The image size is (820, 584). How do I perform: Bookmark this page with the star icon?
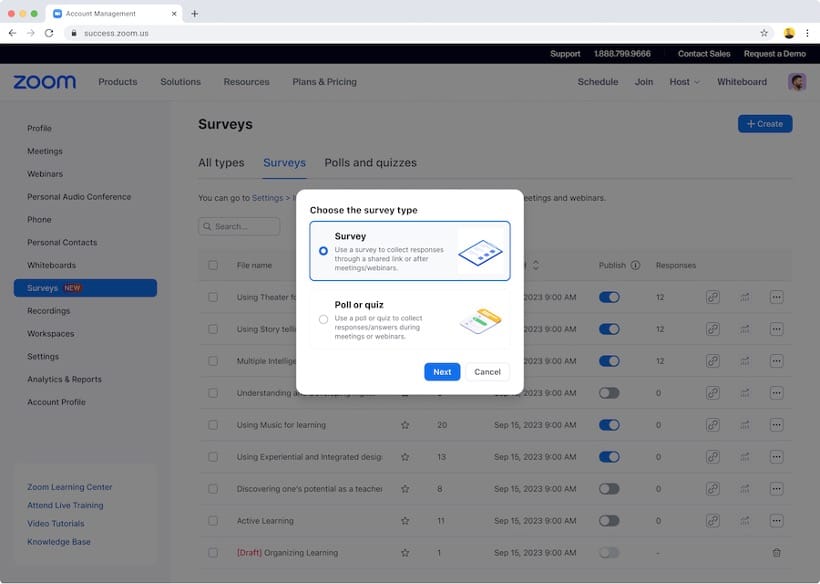coord(764,33)
